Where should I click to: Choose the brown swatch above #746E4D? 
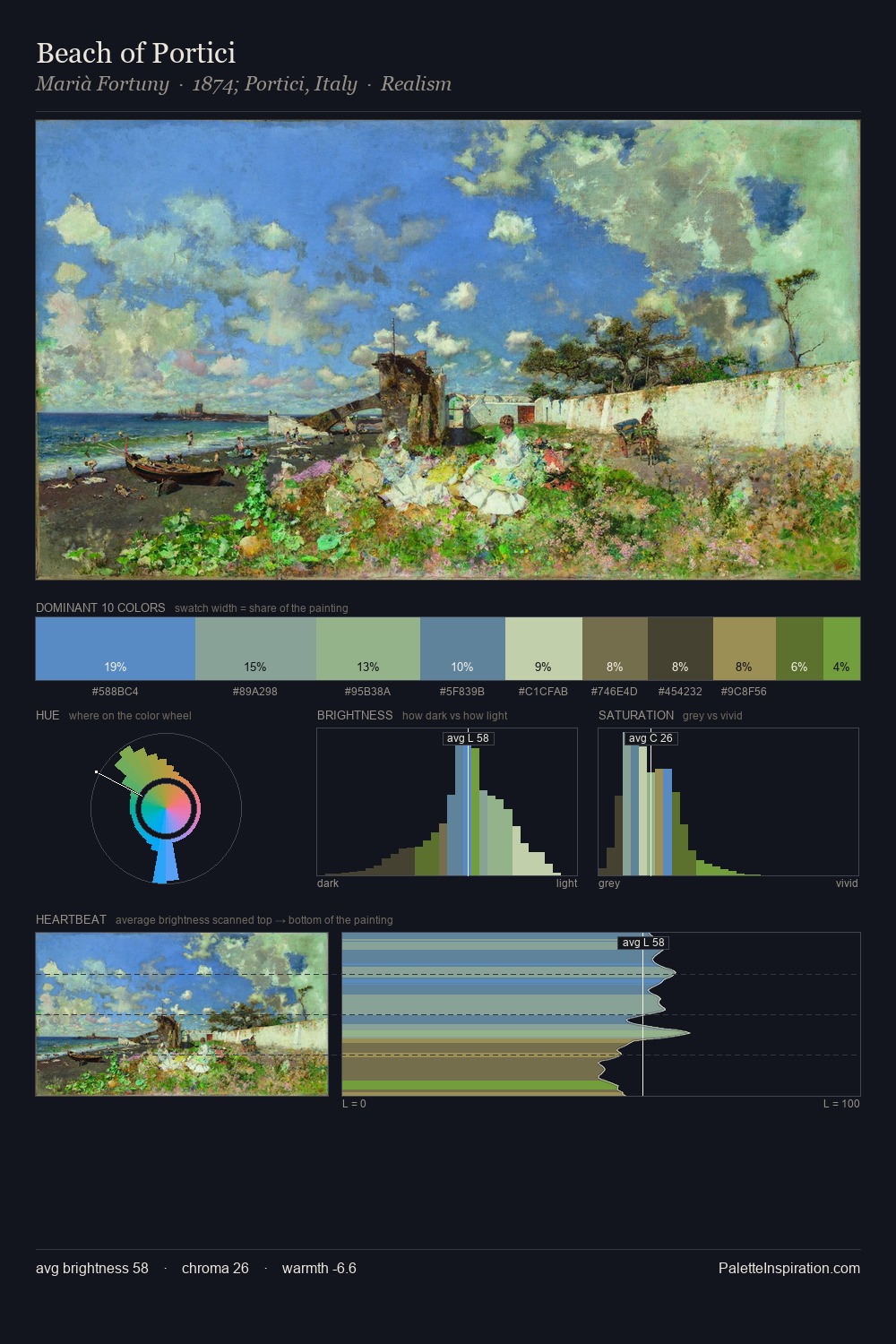coord(615,649)
